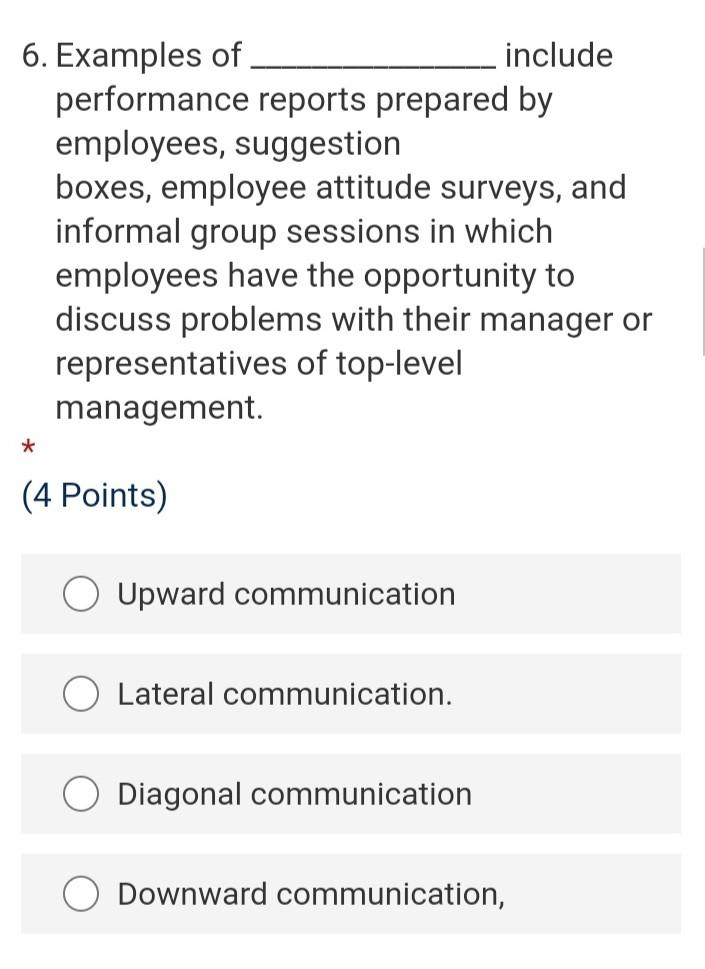Click the (4 Points) label
This screenshot has height=969, width=705.
point(94,494)
